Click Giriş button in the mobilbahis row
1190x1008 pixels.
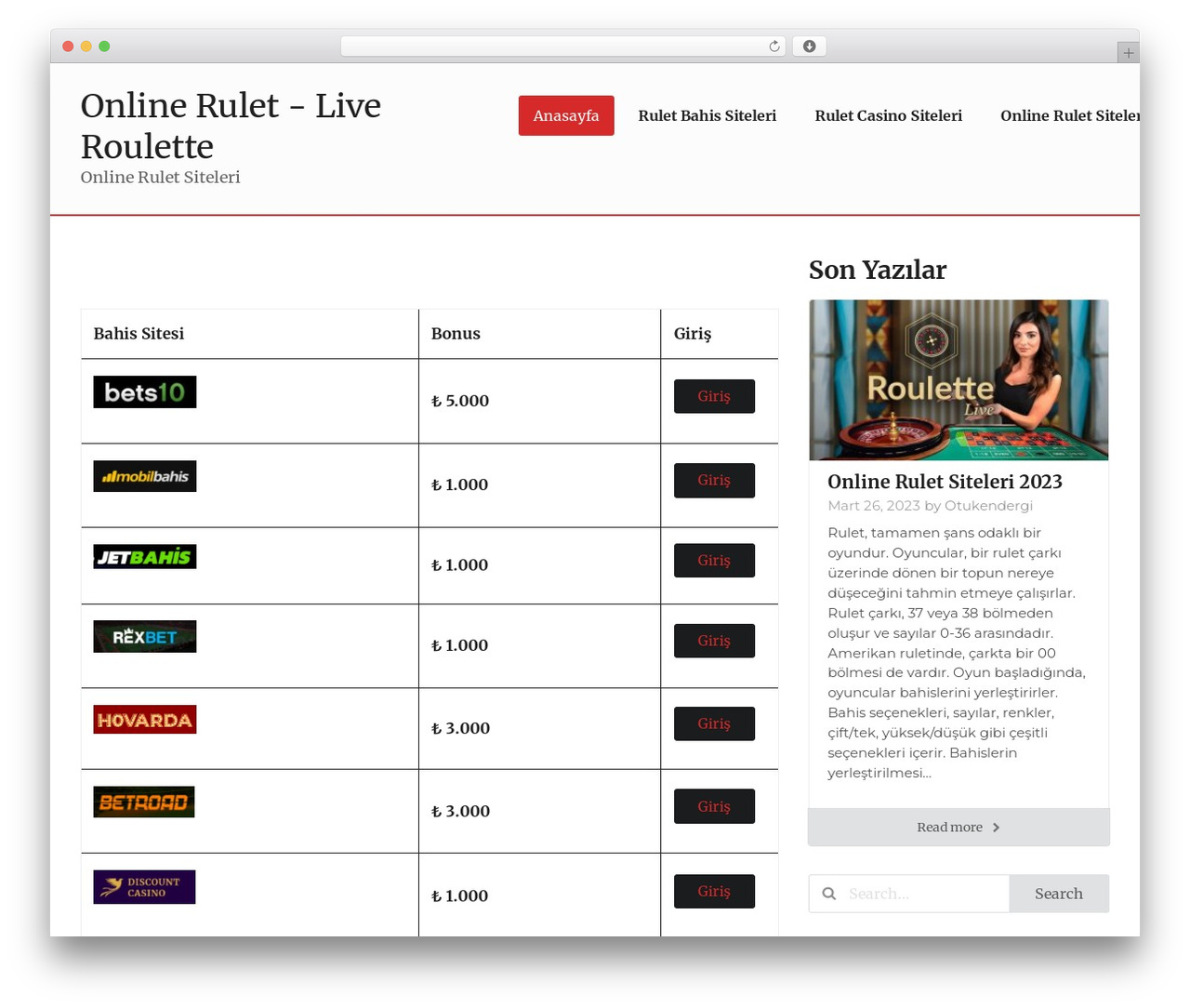pyautogui.click(x=714, y=480)
